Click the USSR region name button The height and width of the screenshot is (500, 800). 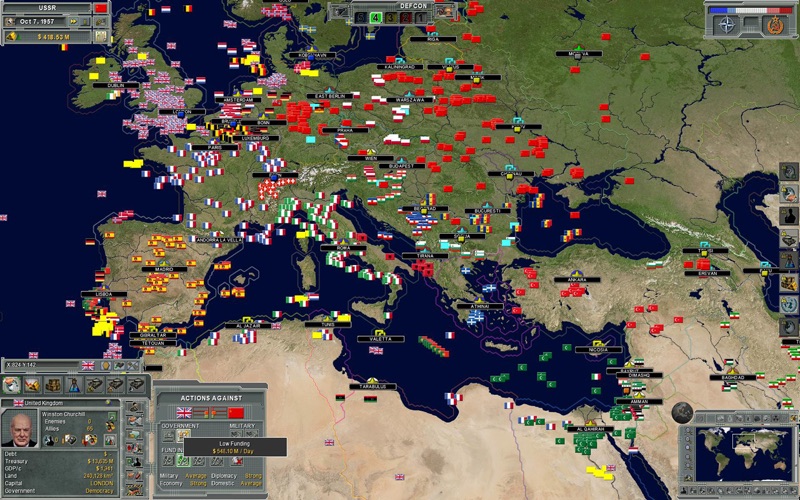coord(47,8)
